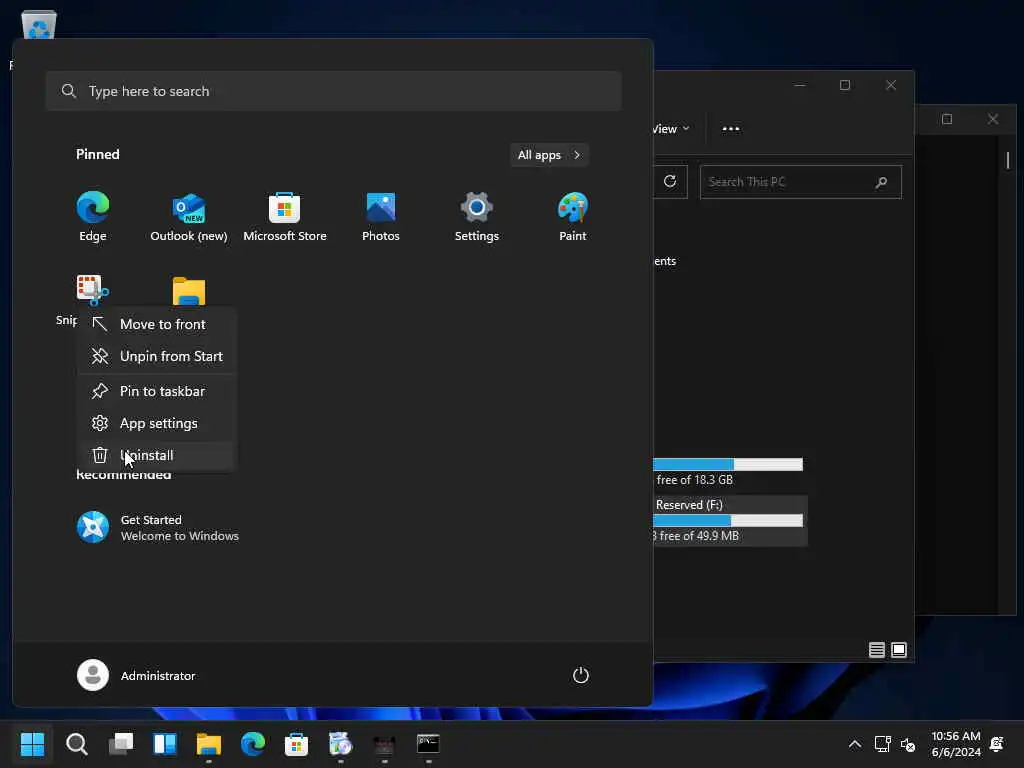Choose Unpin from Start

click(x=156, y=356)
